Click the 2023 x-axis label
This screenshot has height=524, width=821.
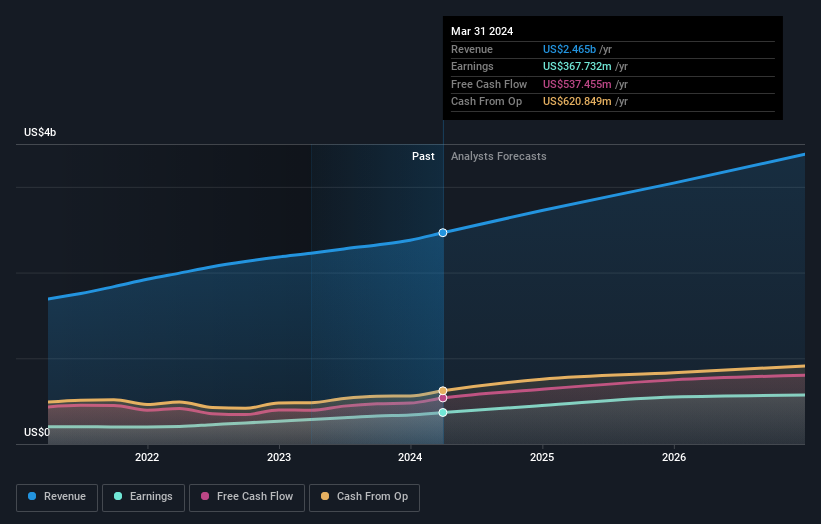click(279, 458)
